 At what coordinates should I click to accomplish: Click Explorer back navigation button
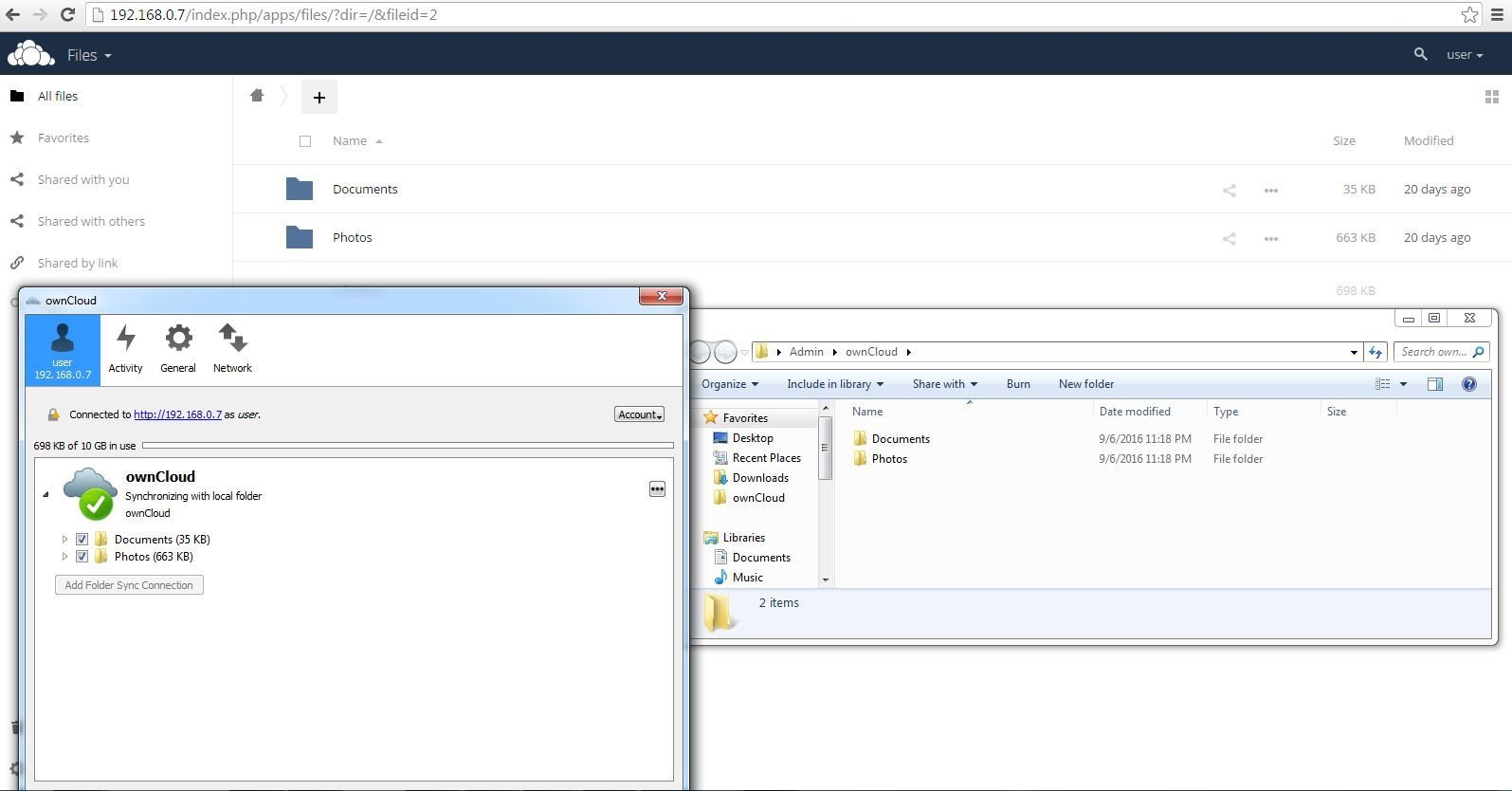point(700,352)
